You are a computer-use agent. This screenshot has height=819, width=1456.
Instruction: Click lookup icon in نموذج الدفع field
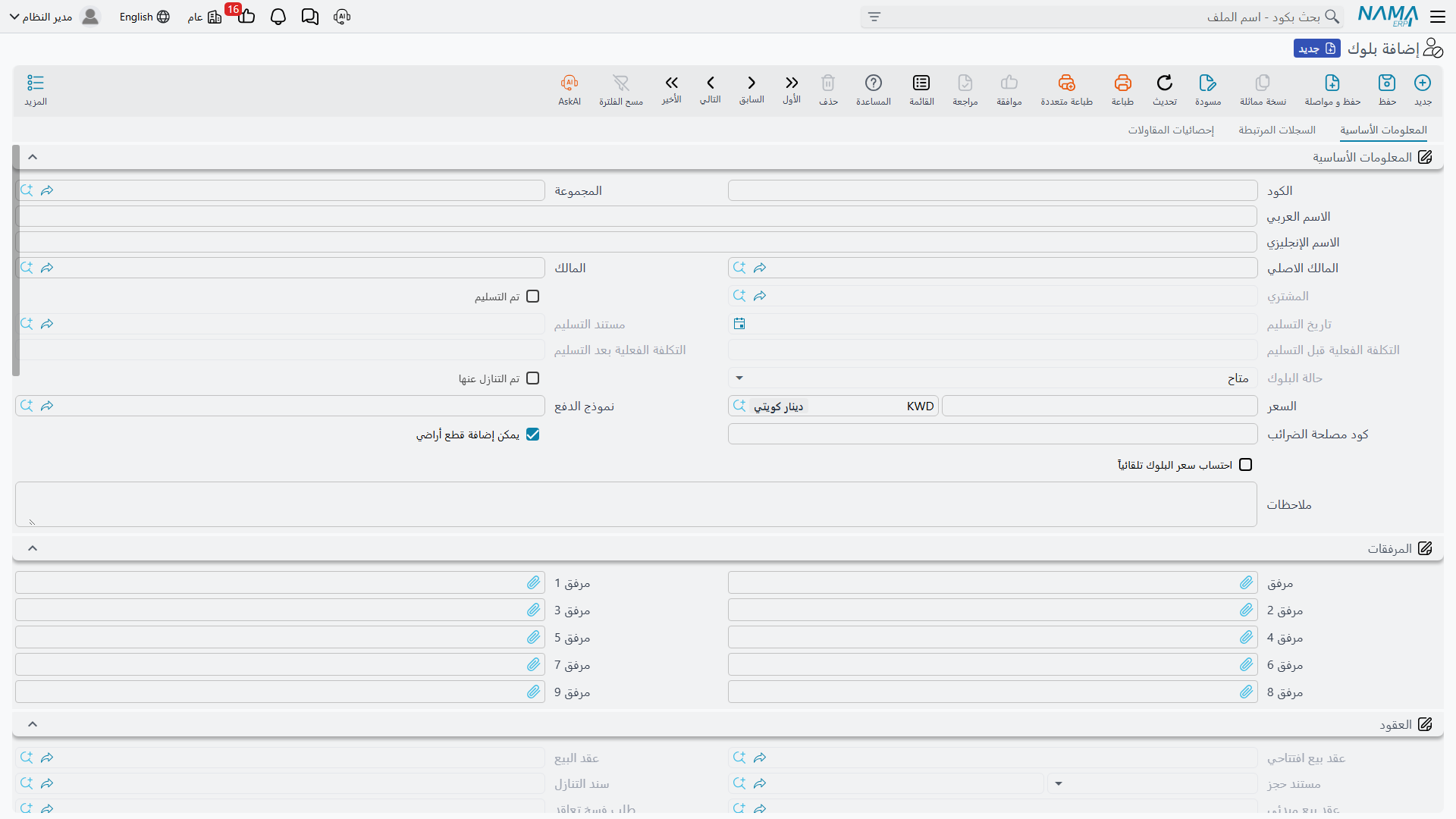[x=27, y=406]
